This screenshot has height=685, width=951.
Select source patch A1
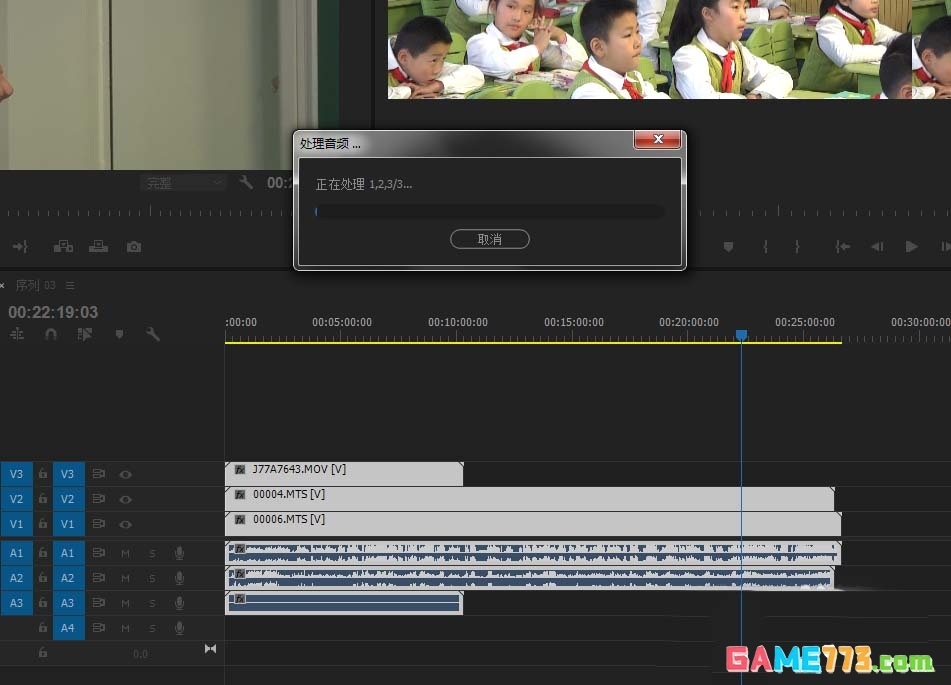pos(16,553)
